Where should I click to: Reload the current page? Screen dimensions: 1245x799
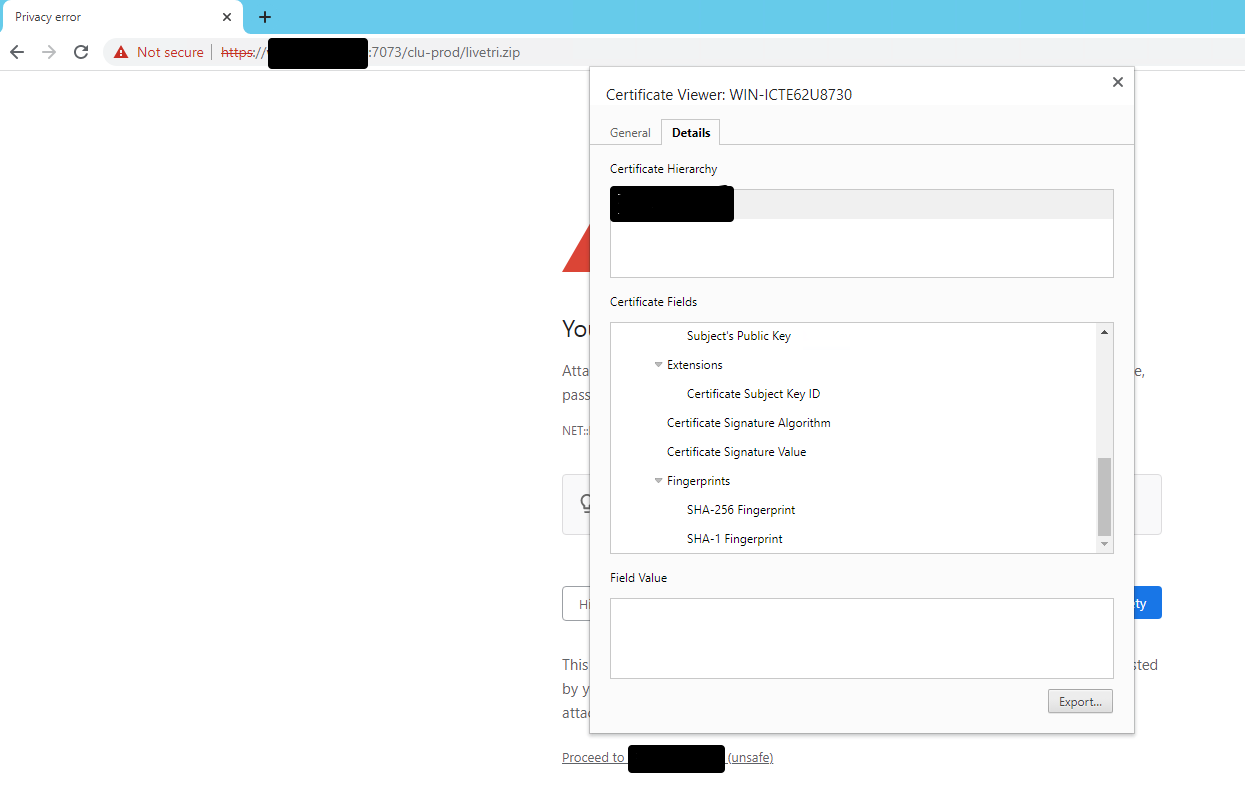coord(80,52)
